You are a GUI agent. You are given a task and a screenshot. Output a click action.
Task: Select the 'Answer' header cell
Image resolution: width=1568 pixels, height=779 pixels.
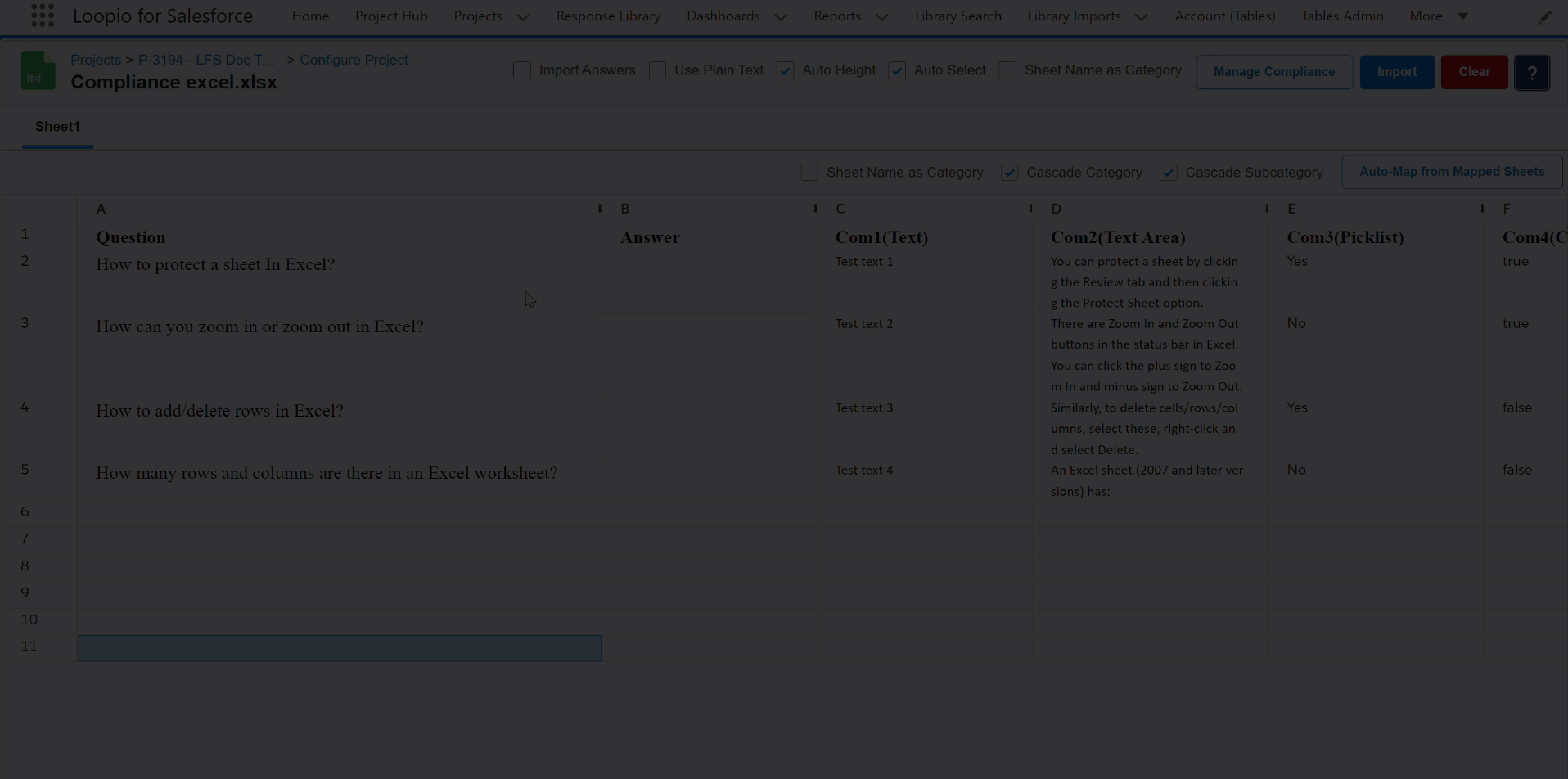click(709, 237)
